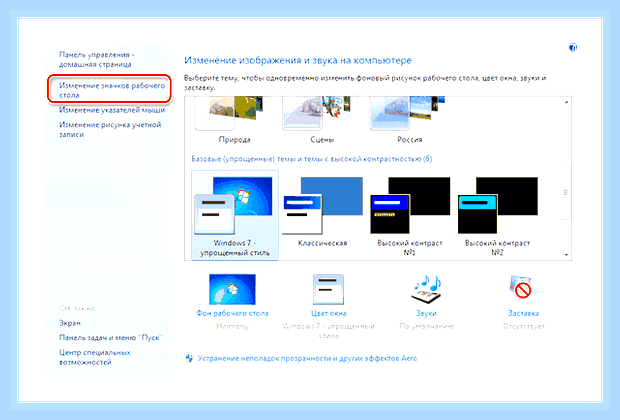Image resolution: width=620 pixels, height=420 pixels.
Task: Click the Harmony label under desktop background
Action: click(232, 326)
